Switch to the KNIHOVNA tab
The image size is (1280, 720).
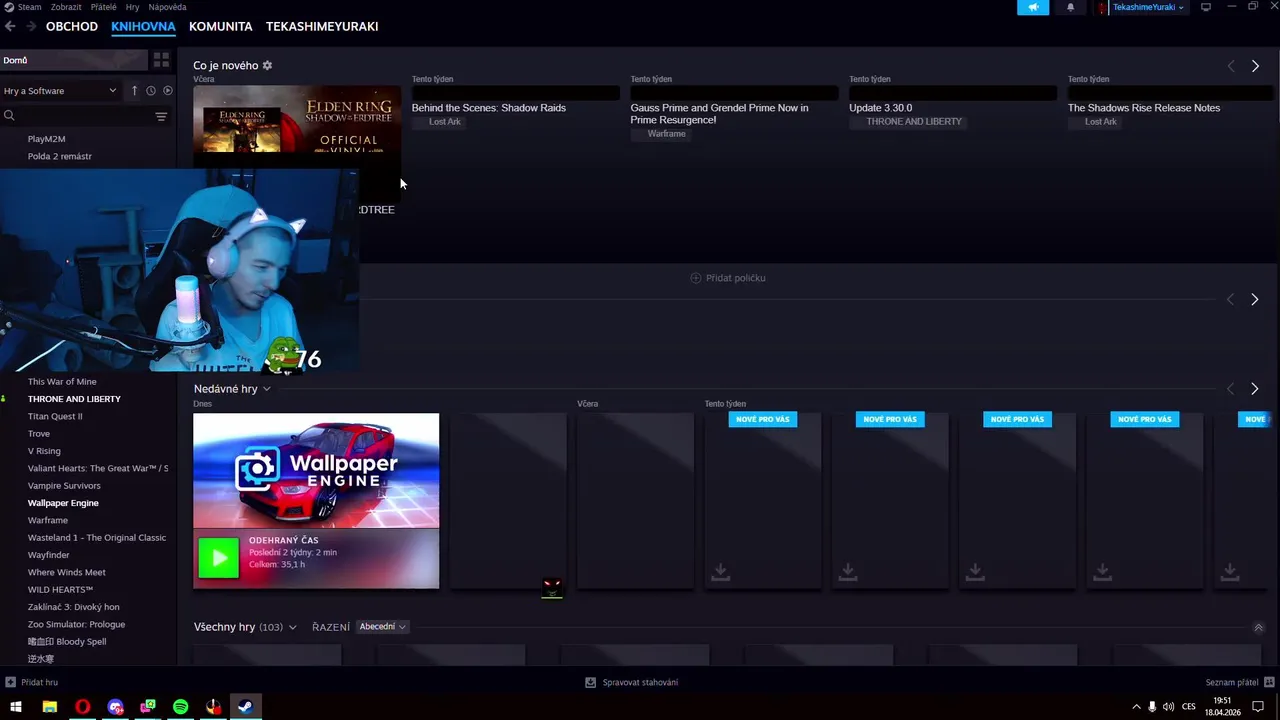coord(143,26)
